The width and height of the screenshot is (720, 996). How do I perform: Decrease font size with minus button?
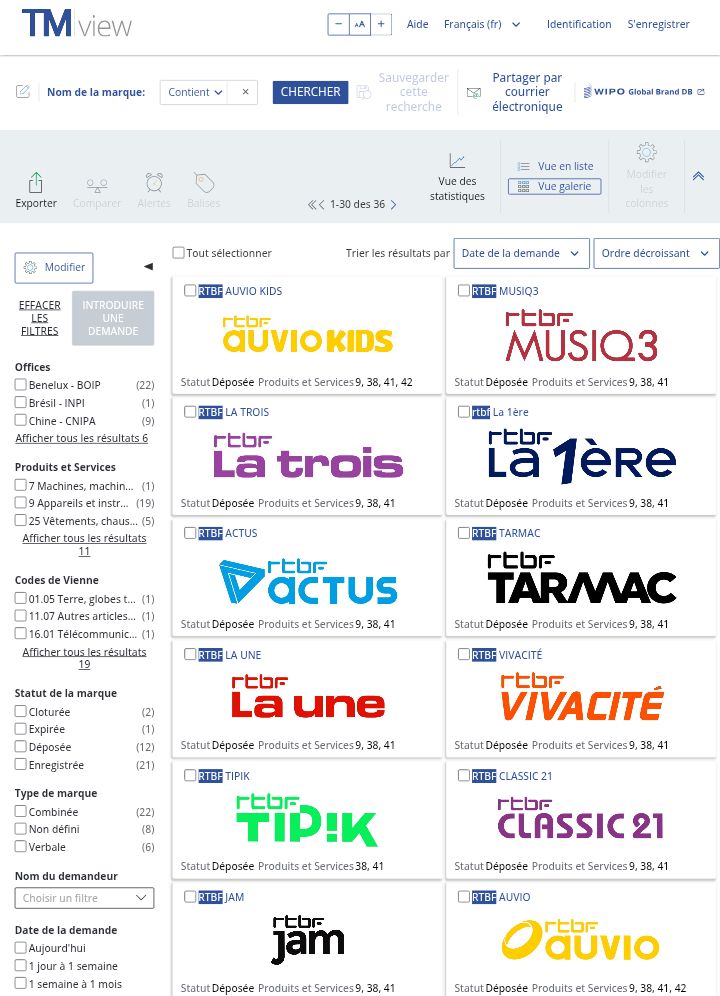coord(338,24)
